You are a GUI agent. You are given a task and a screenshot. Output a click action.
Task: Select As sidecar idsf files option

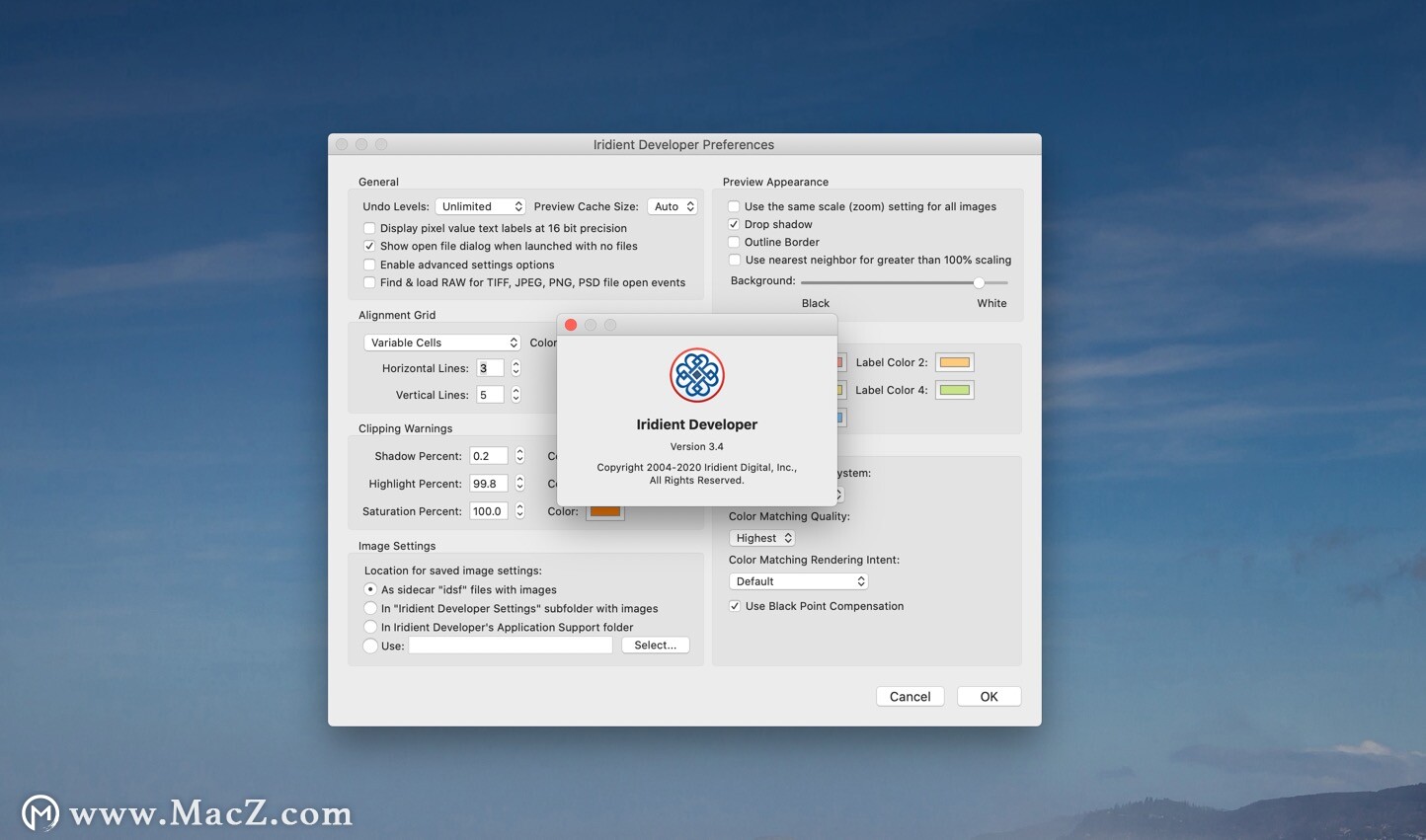point(370,589)
